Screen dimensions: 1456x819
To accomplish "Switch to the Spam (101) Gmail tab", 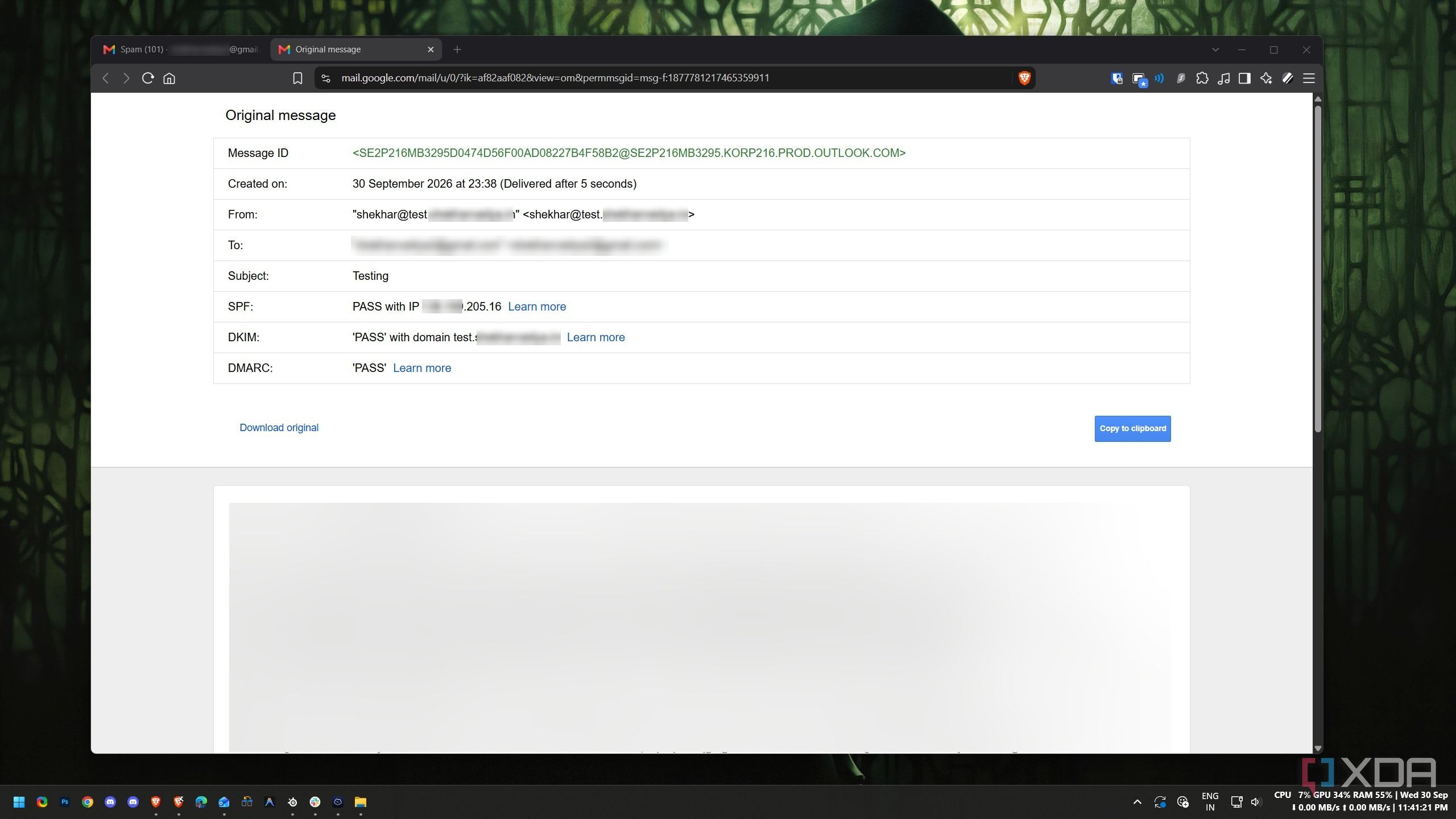I will (181, 49).
